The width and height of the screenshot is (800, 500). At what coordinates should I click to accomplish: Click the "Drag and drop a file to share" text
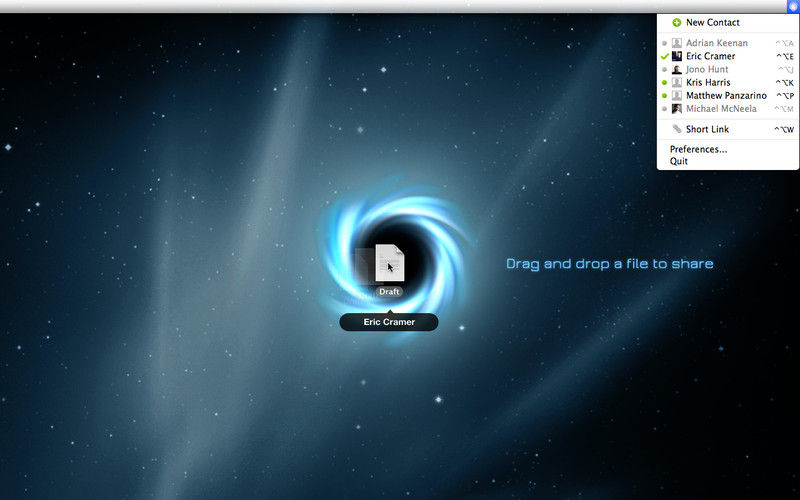pos(609,264)
